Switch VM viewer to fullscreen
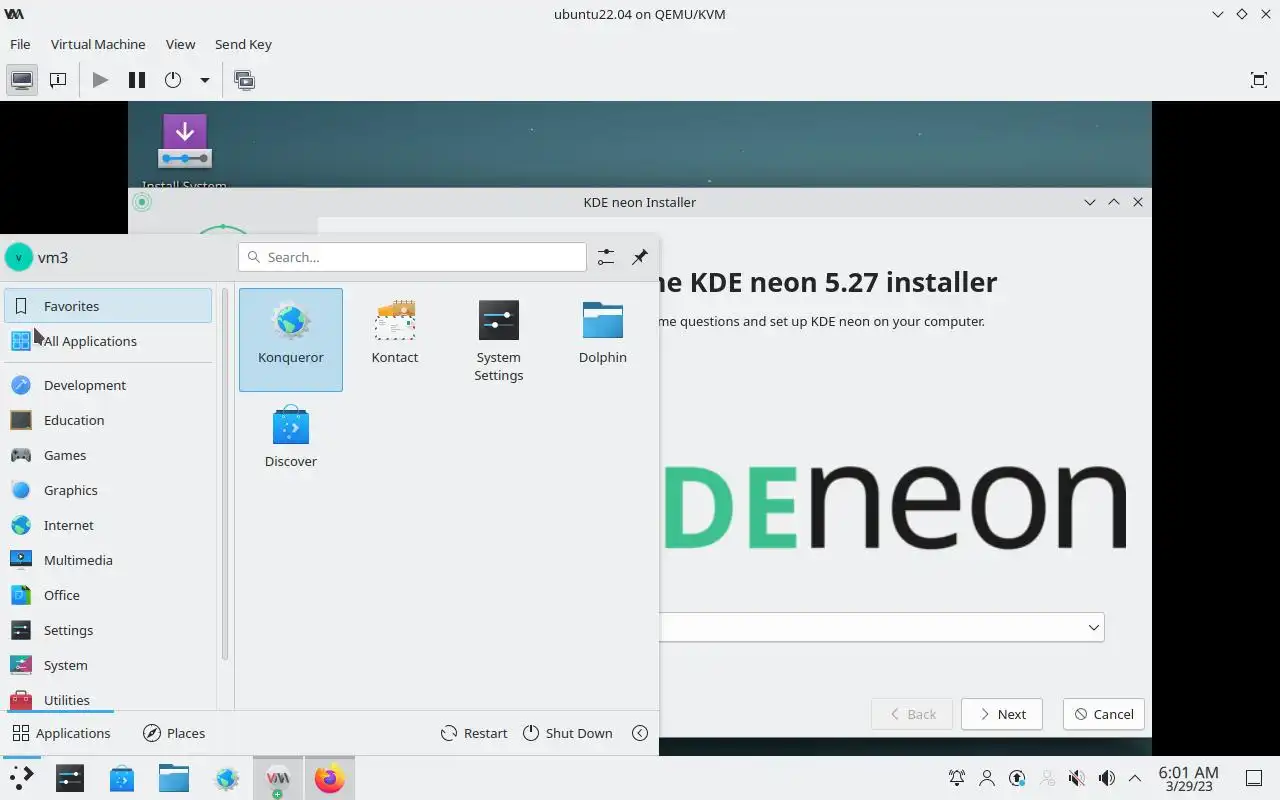The width and height of the screenshot is (1280, 800). click(1259, 80)
